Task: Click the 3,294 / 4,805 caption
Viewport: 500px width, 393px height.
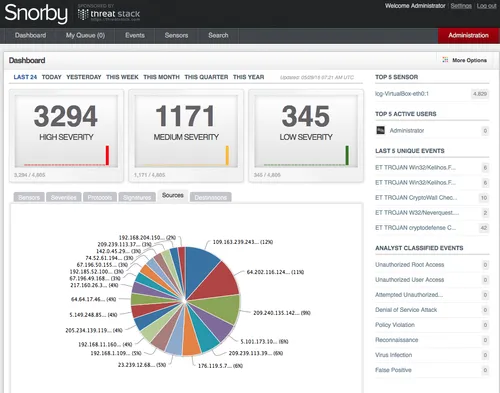Action: click(x=30, y=175)
